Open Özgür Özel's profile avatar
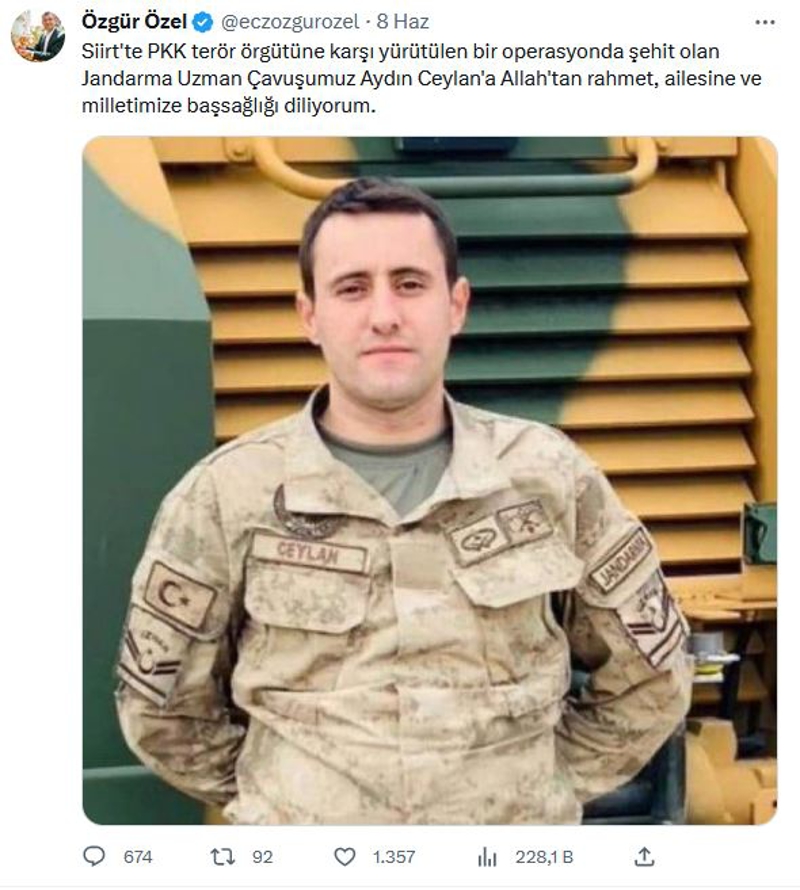The image size is (800, 890). pyautogui.click(x=38, y=36)
